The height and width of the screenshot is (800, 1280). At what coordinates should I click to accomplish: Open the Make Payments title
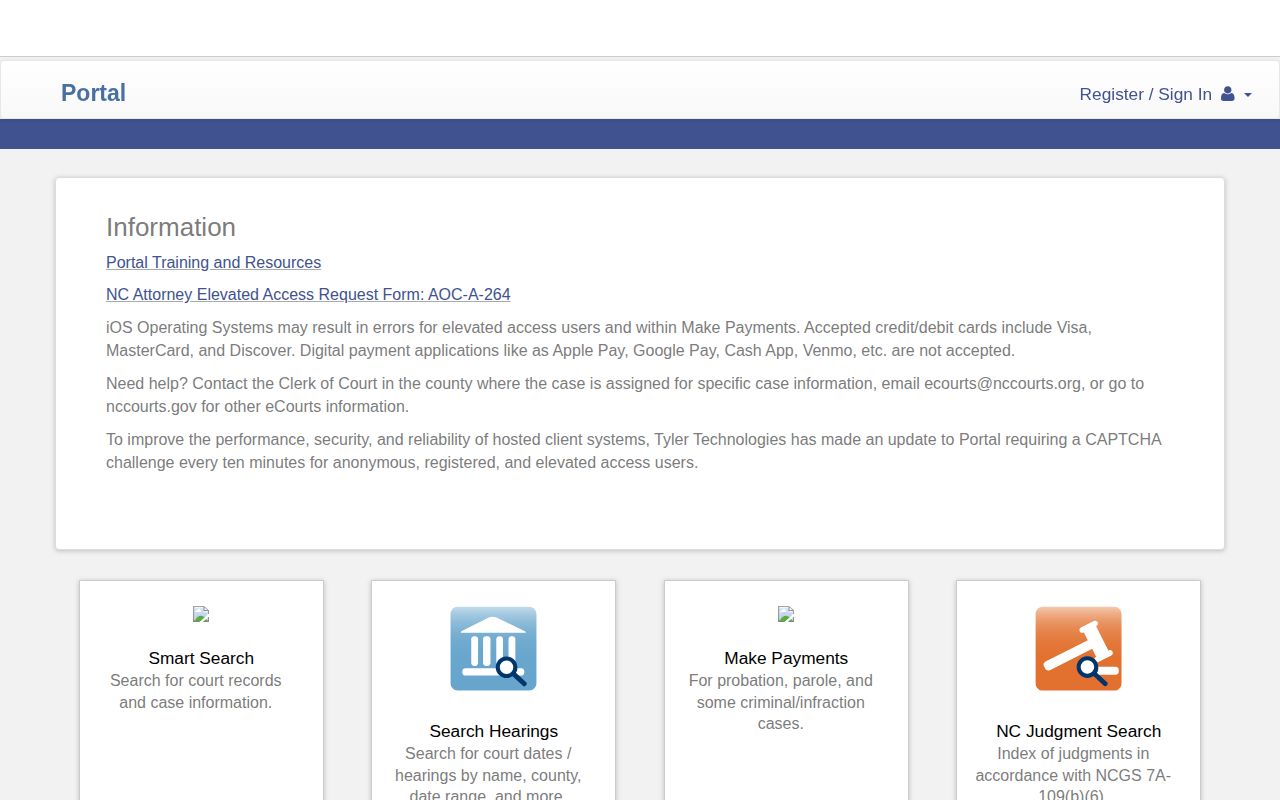click(x=786, y=658)
